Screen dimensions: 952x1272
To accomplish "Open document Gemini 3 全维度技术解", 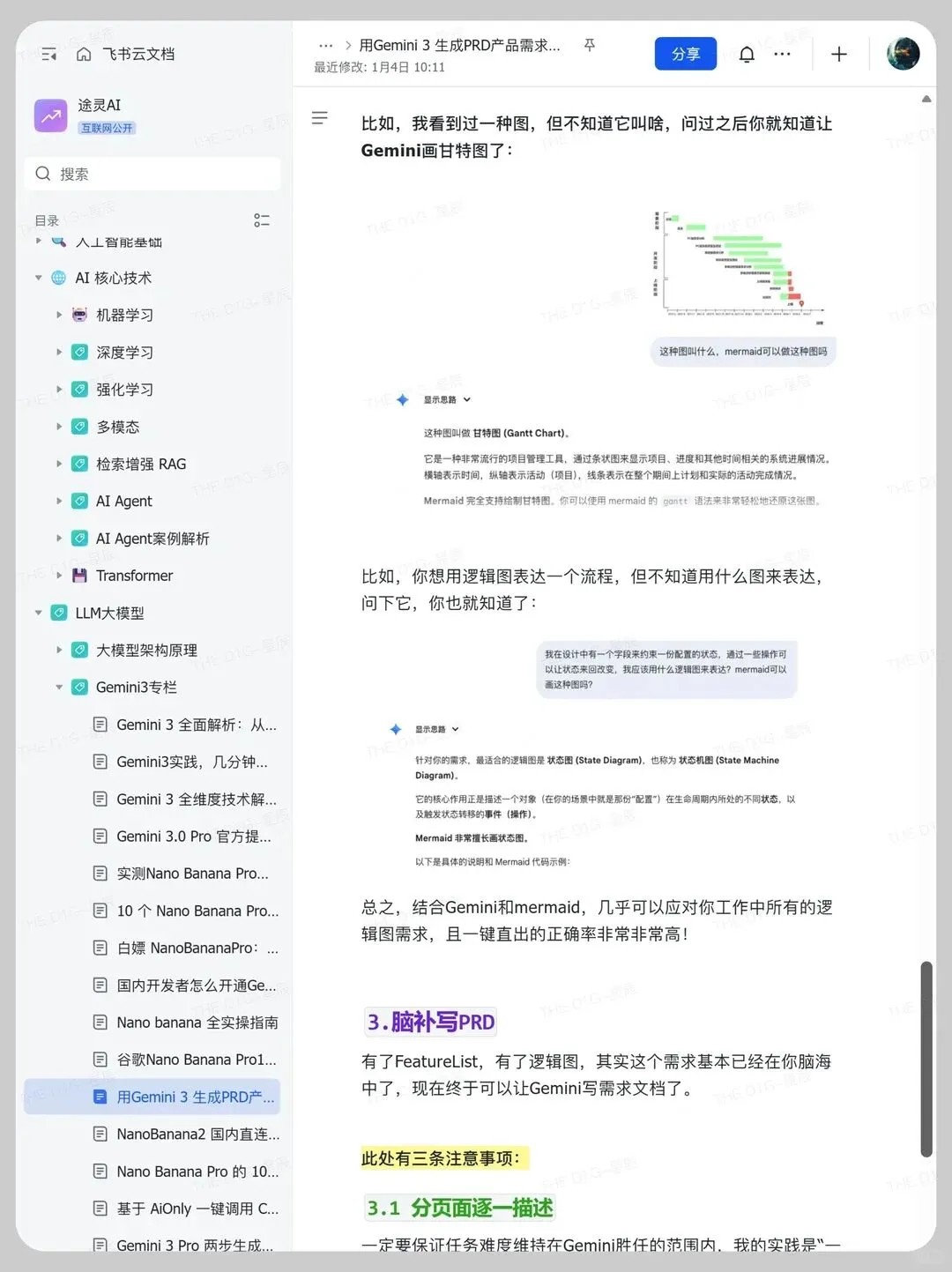I will click(x=197, y=799).
